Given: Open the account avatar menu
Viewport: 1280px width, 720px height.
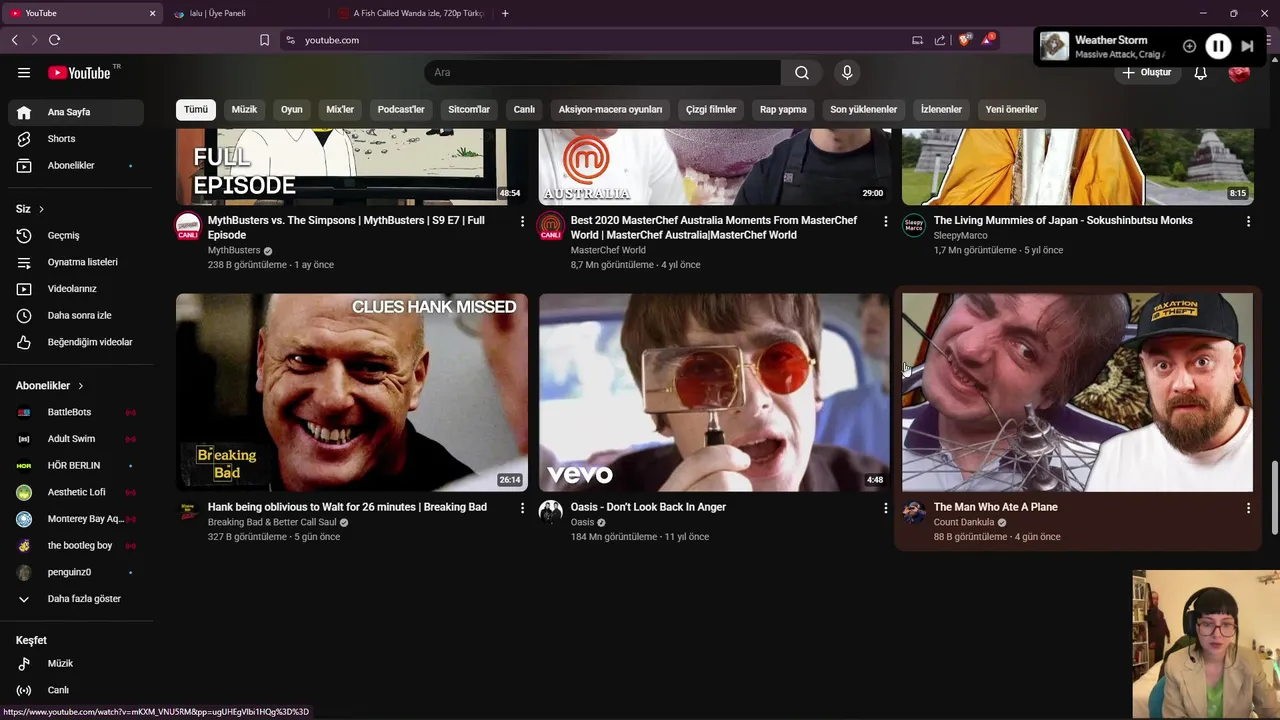Looking at the screenshot, I should pyautogui.click(x=1239, y=72).
